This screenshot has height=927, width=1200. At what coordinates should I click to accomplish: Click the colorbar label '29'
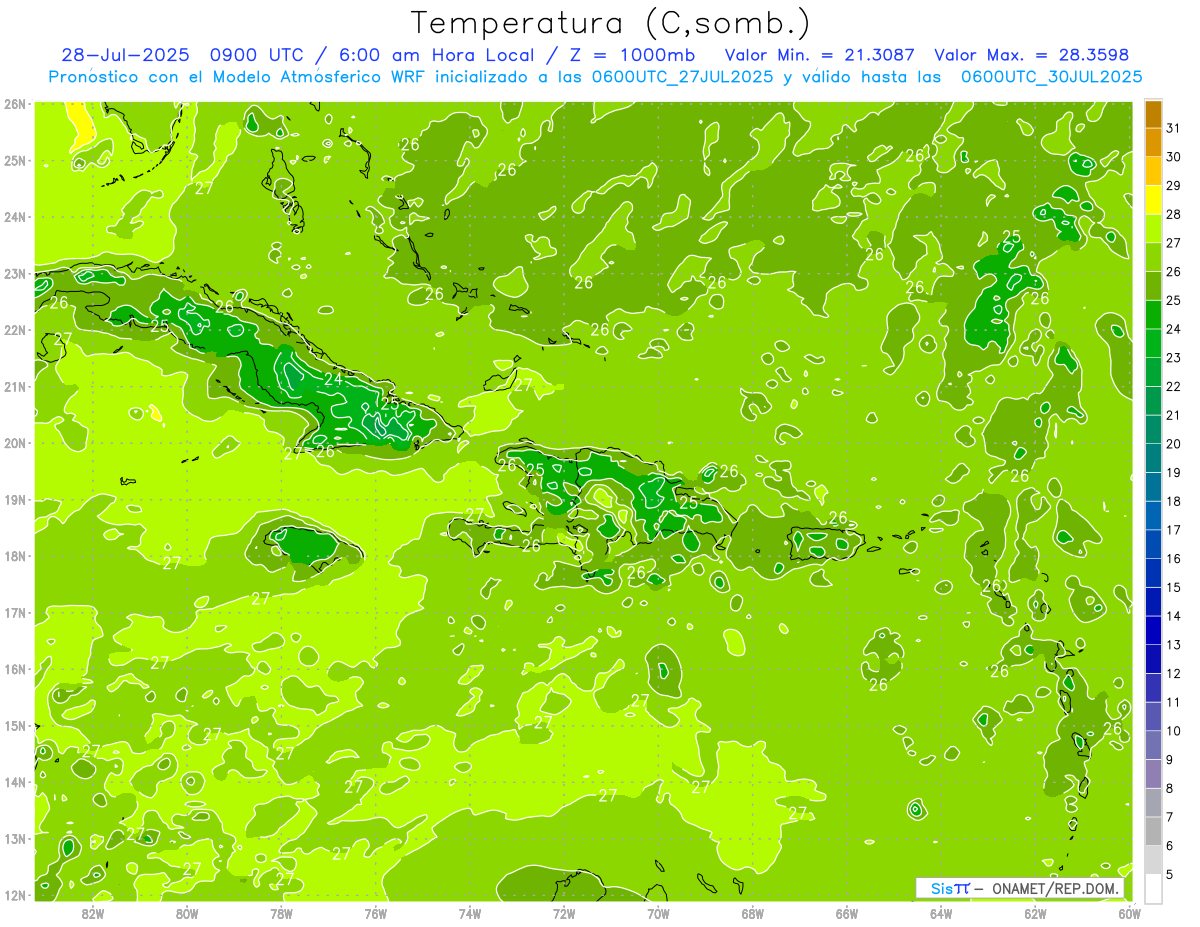(1174, 185)
